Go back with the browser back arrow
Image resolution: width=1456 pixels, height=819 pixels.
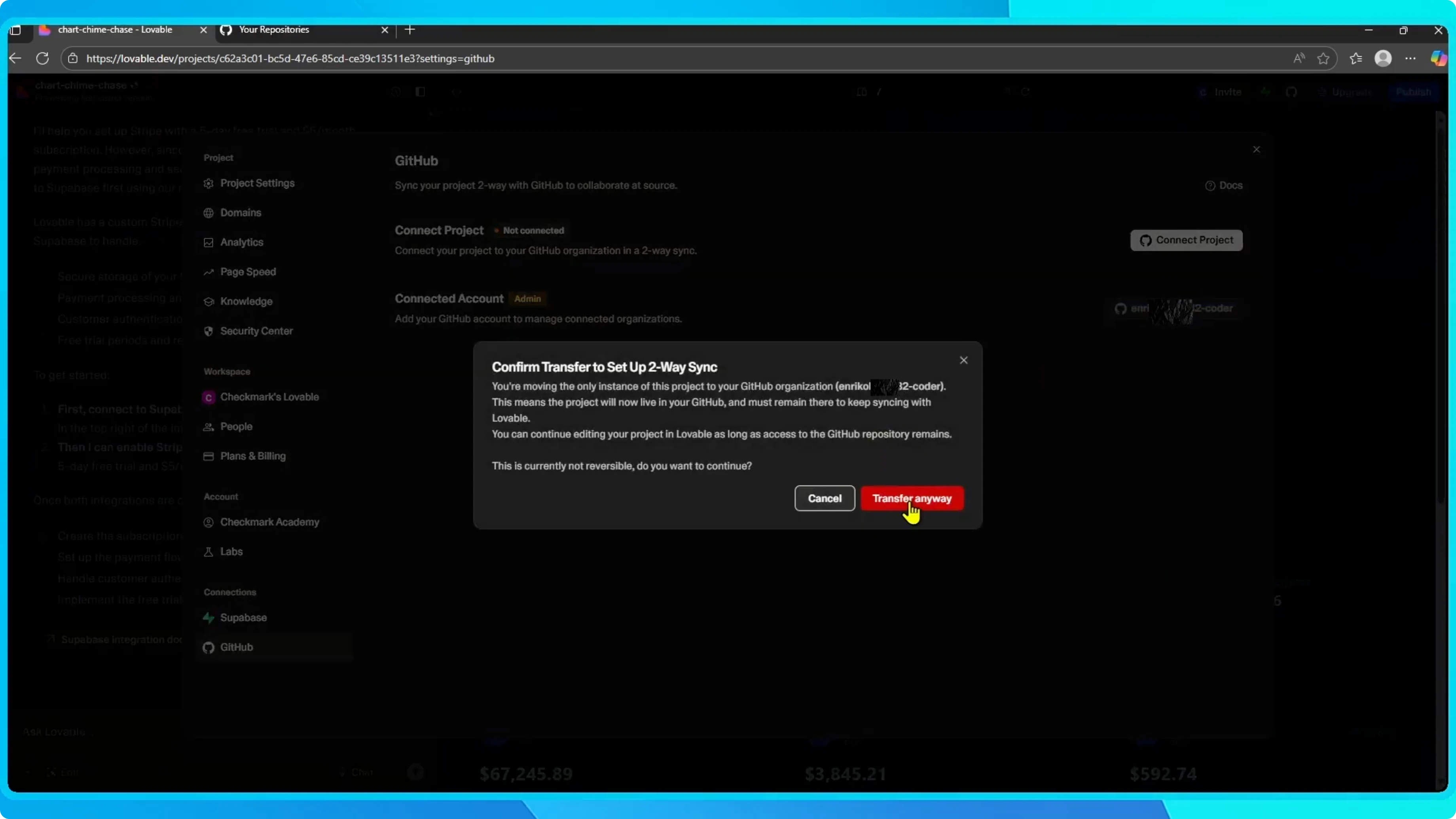[x=15, y=58]
